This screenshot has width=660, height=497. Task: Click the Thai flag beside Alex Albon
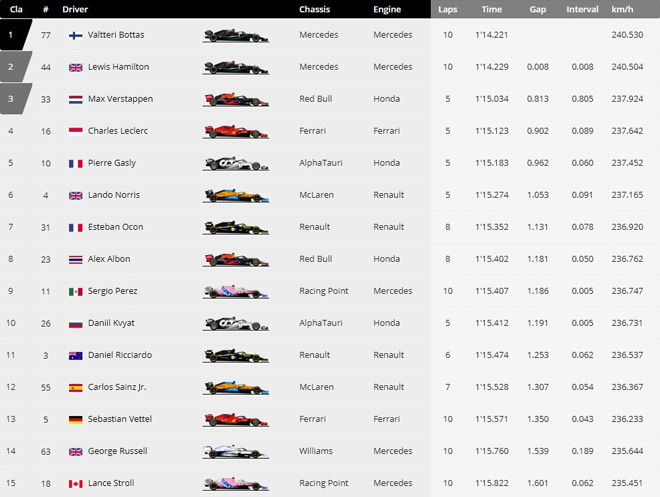75,259
